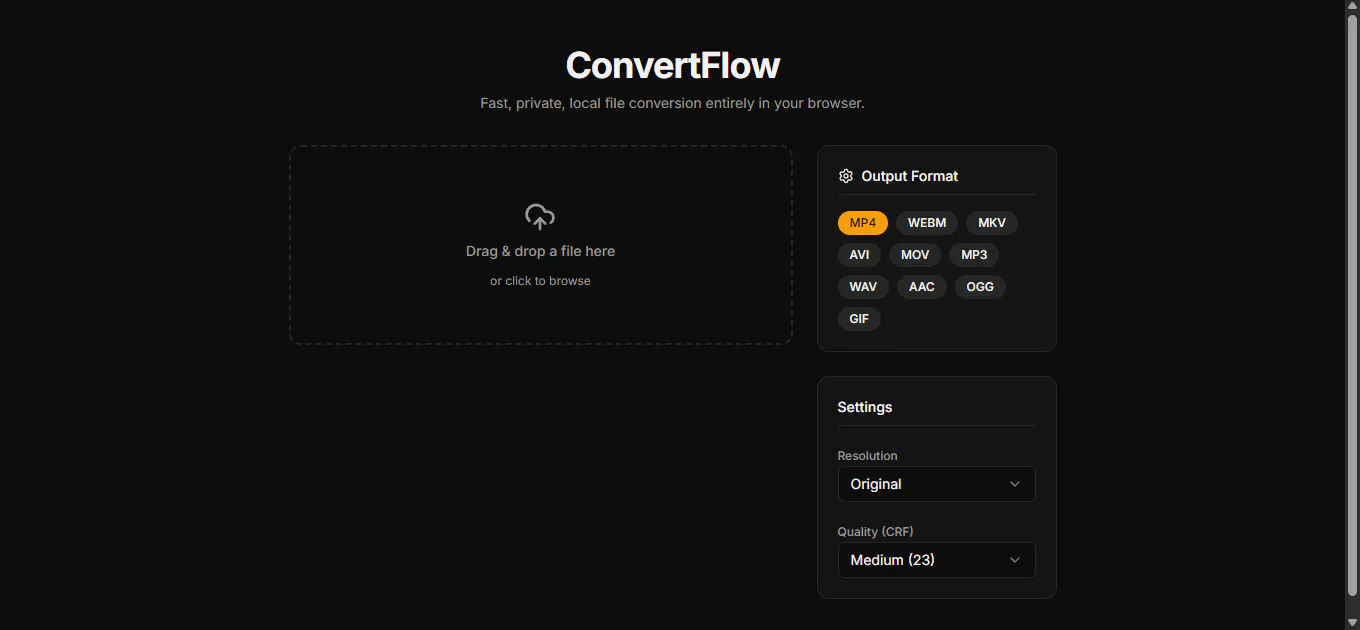Click the scrollbar up arrow

pyautogui.click(x=1352, y=7)
